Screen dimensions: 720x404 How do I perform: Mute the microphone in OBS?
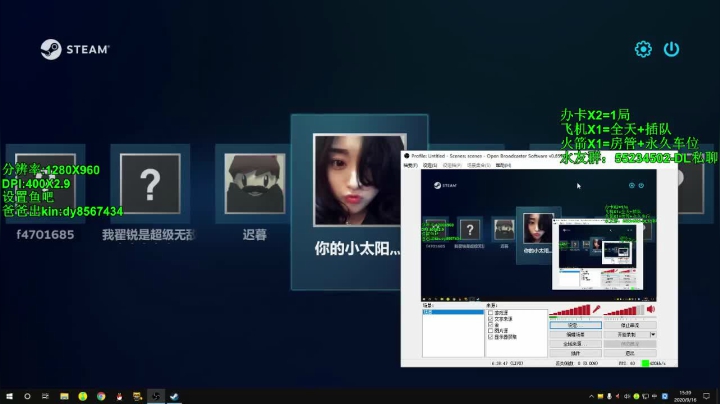point(596,309)
